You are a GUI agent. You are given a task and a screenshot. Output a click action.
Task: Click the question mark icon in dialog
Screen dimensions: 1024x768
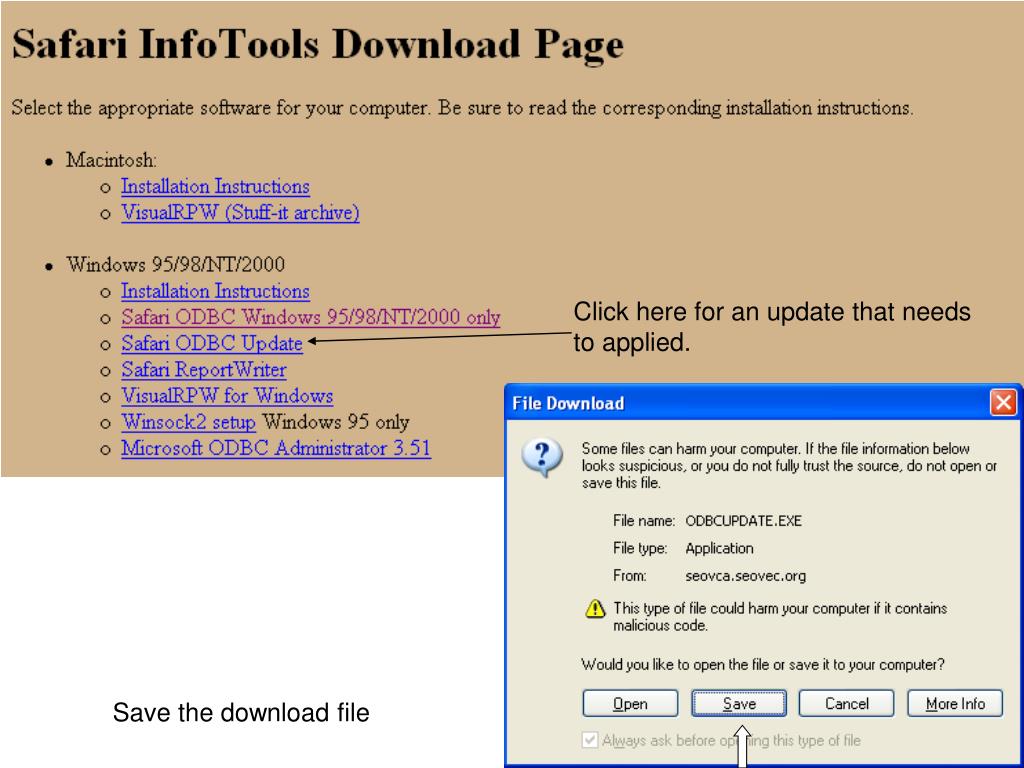542,456
